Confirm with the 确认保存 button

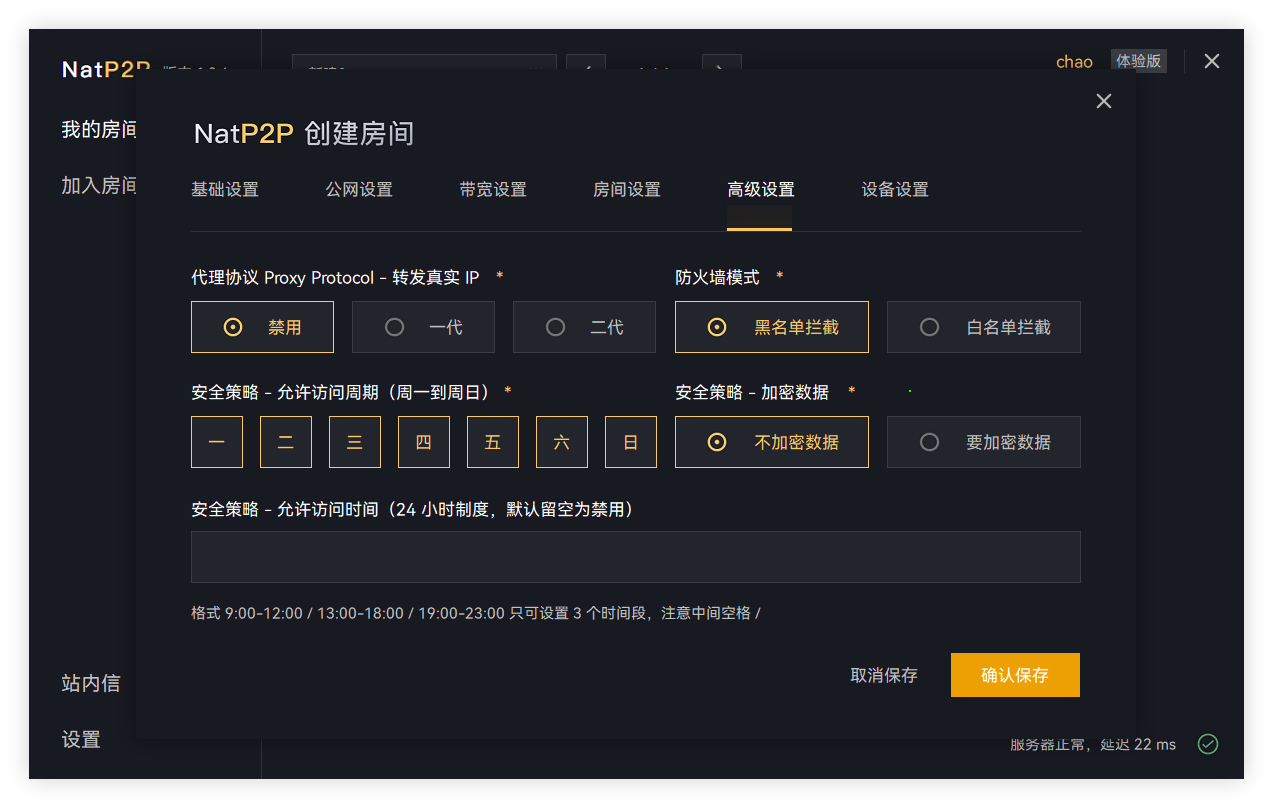pyautogui.click(x=1015, y=675)
